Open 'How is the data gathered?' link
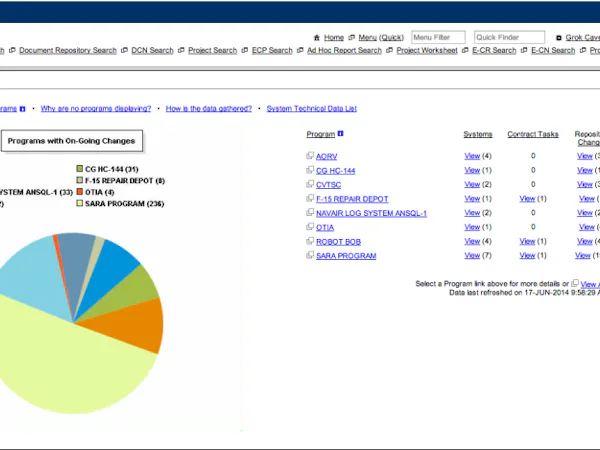This screenshot has width=600, height=450. click(209, 109)
